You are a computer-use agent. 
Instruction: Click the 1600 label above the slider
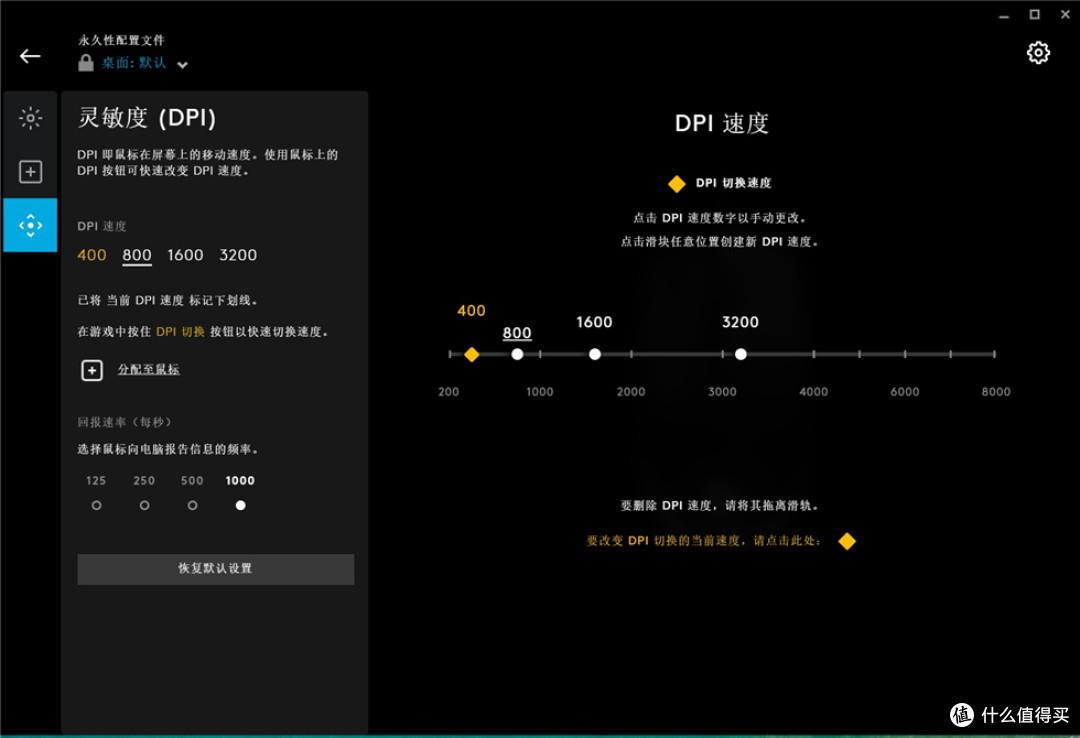coord(594,322)
